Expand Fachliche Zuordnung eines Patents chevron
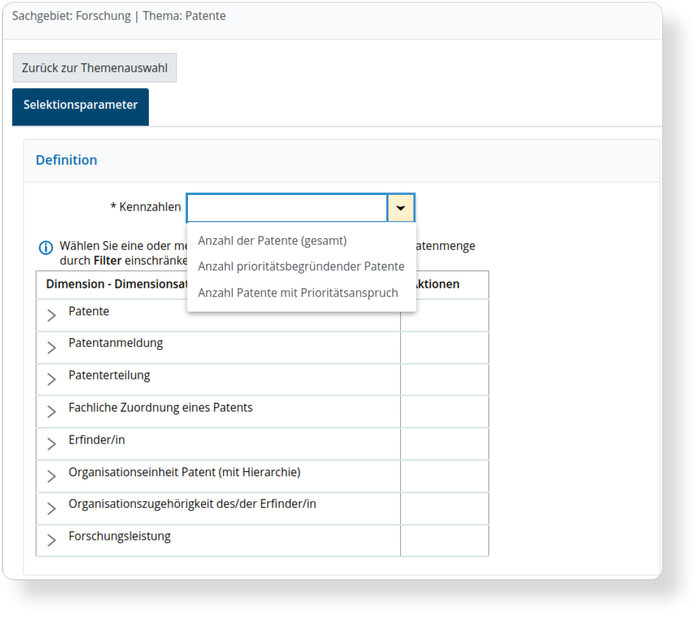 (x=52, y=411)
